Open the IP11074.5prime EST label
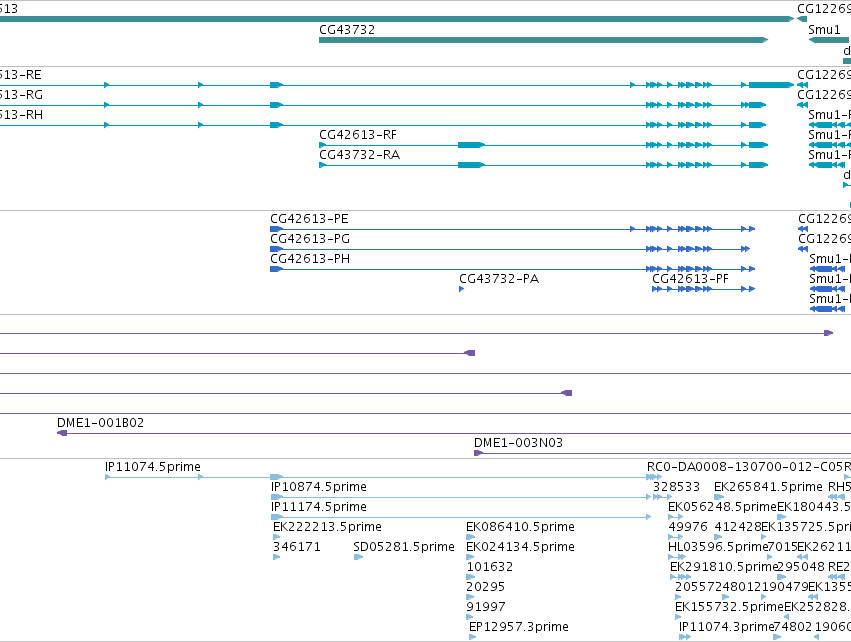Image resolution: width=851 pixels, height=642 pixels. pos(153,467)
